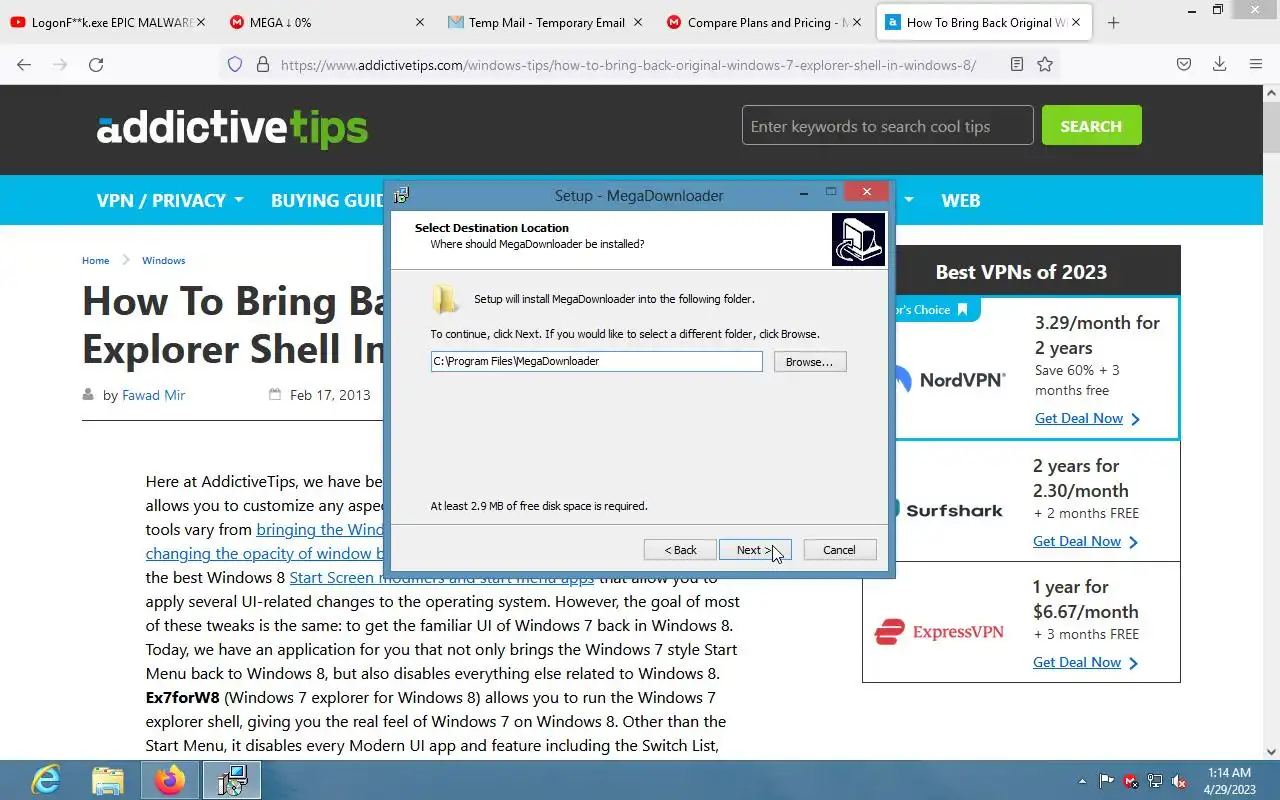Click the muted volume tray icon
The width and height of the screenshot is (1280, 800).
tap(1179, 781)
